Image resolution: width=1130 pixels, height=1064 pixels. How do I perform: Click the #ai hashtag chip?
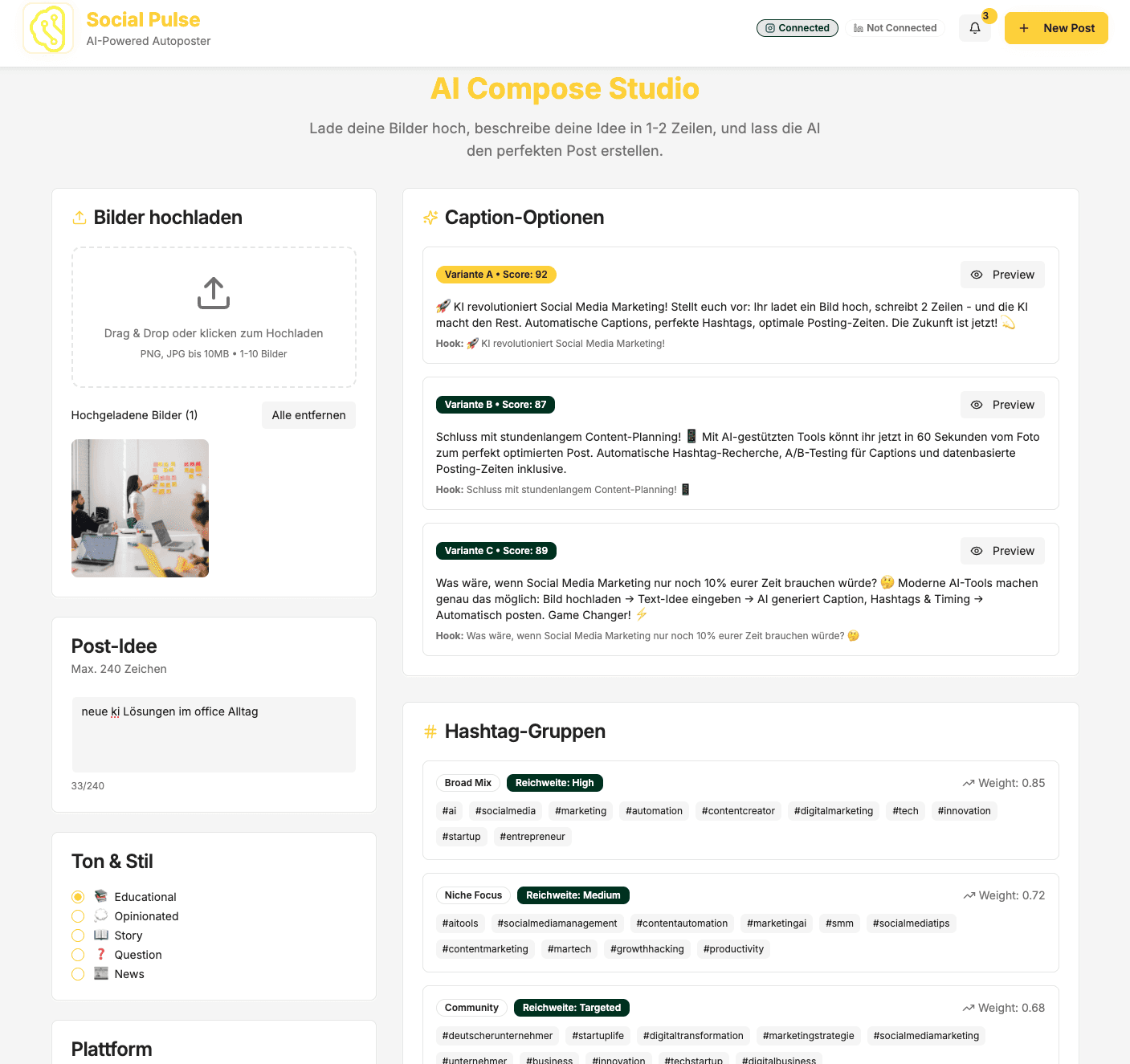point(449,811)
